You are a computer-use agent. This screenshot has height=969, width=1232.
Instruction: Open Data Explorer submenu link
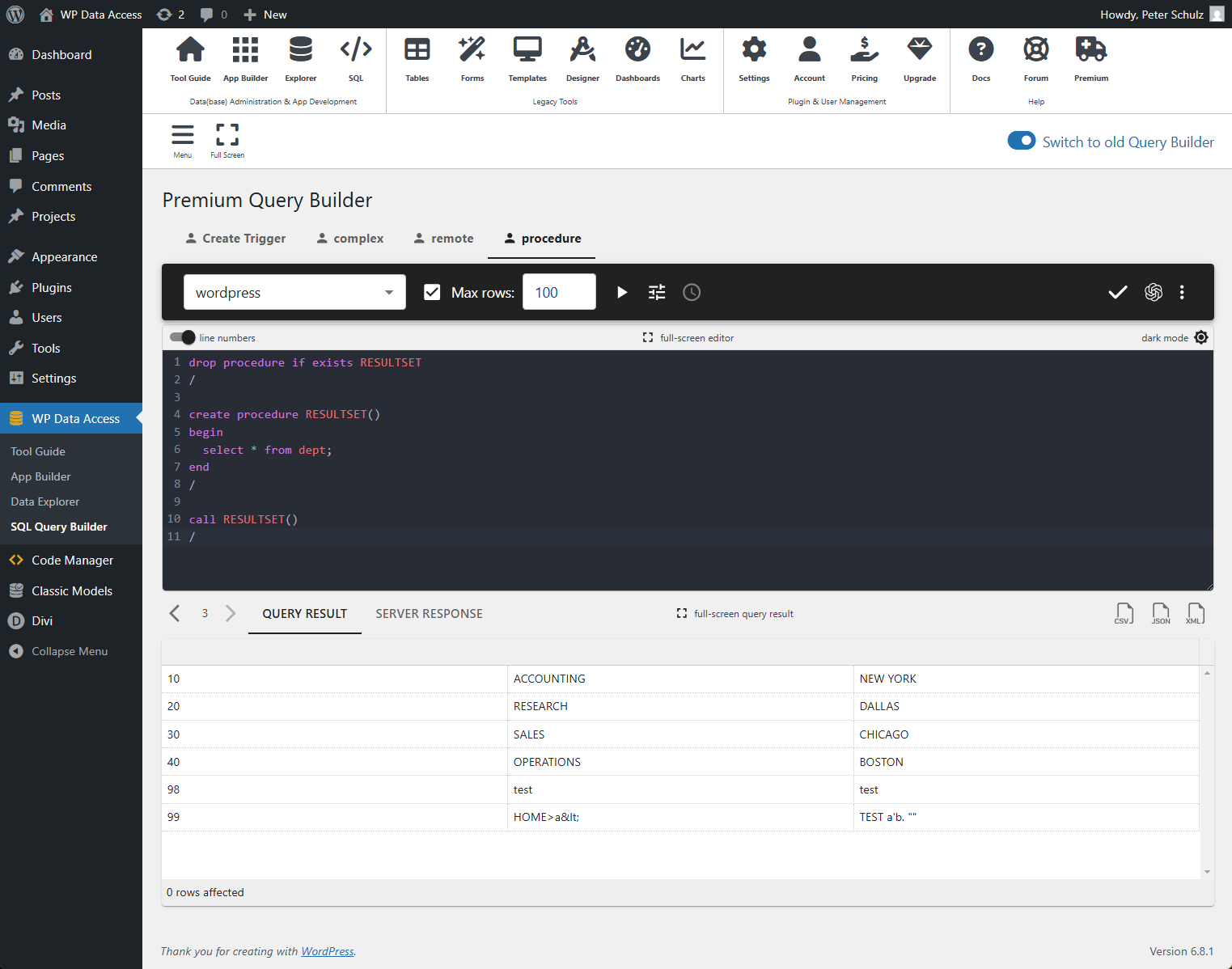(45, 501)
